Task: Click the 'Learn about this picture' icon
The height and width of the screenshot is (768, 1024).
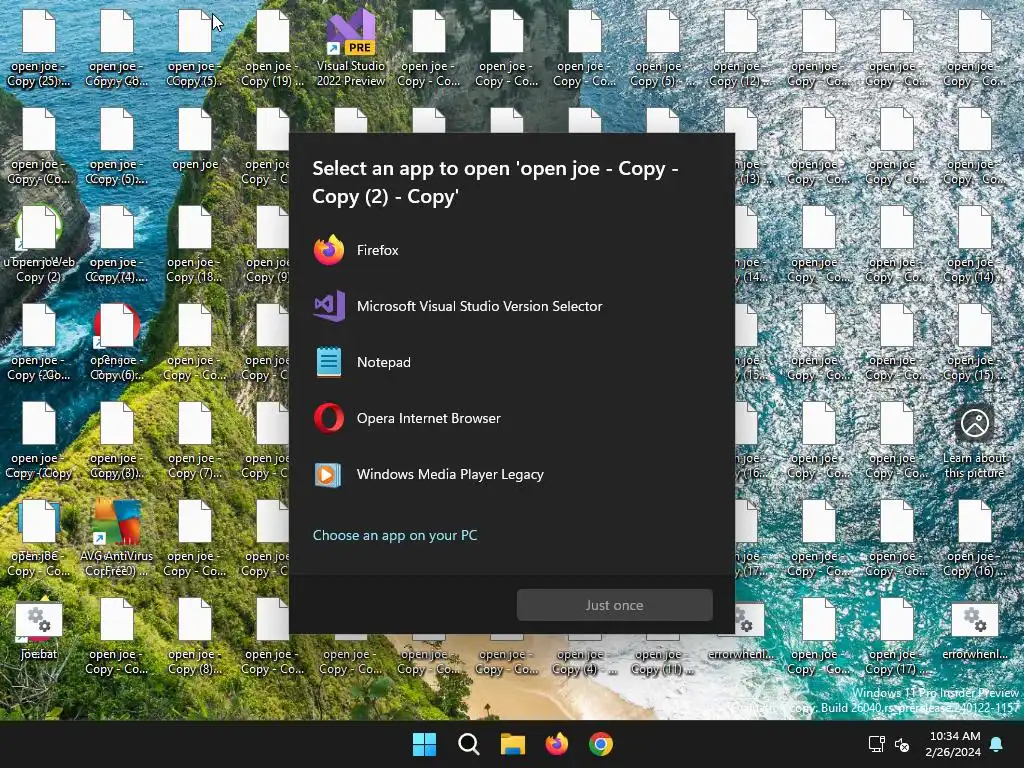Action: click(974, 441)
